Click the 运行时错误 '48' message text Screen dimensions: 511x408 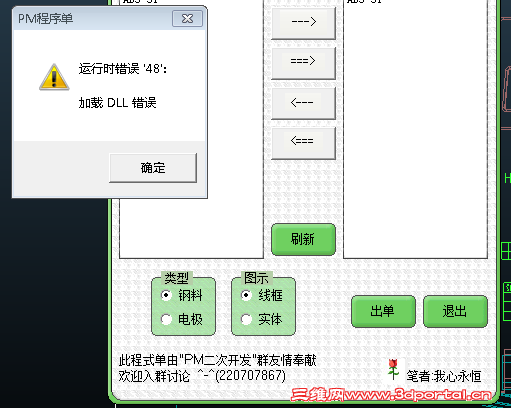tap(123, 69)
